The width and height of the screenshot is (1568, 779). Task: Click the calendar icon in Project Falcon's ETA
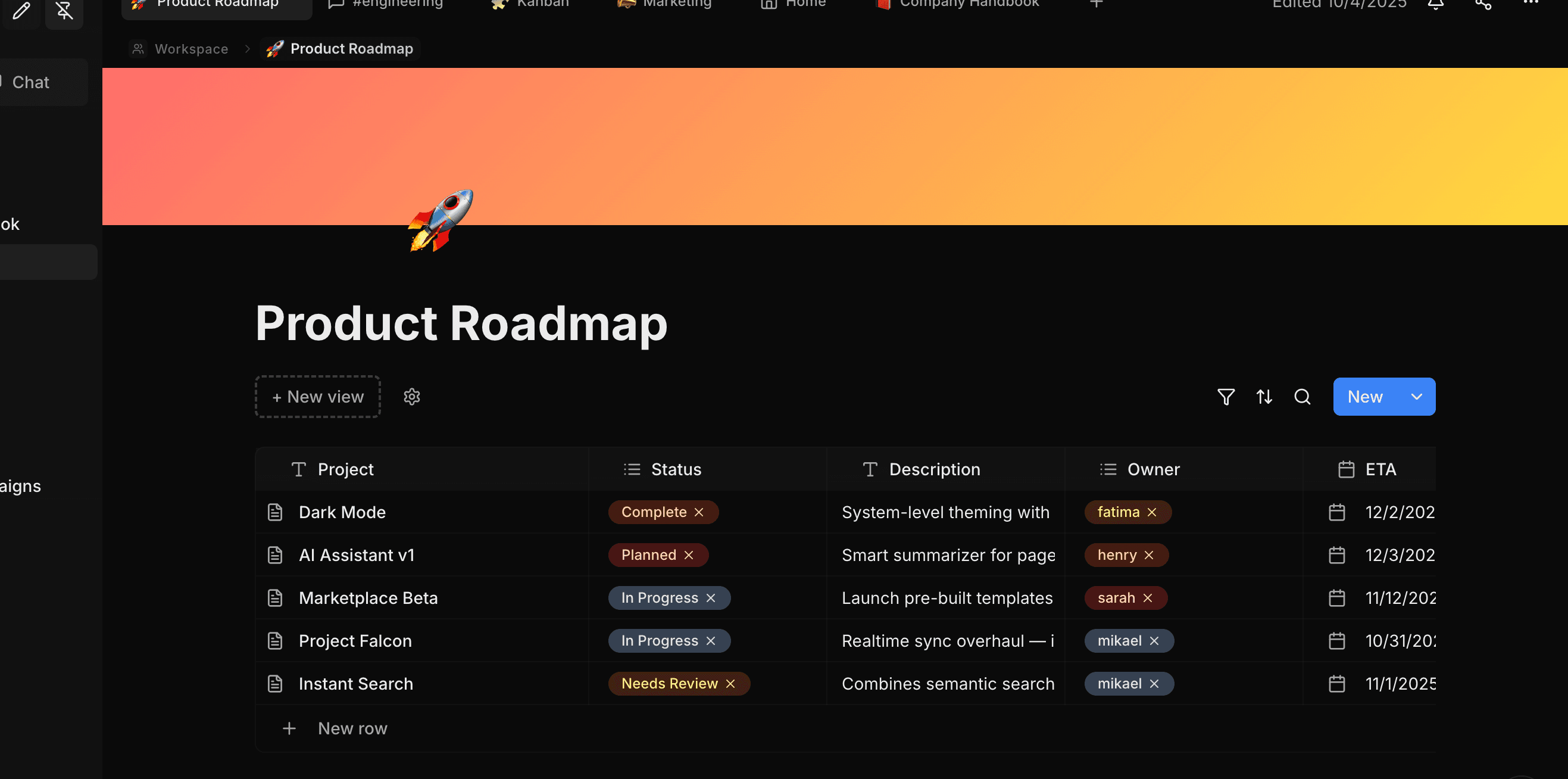tap(1336, 641)
